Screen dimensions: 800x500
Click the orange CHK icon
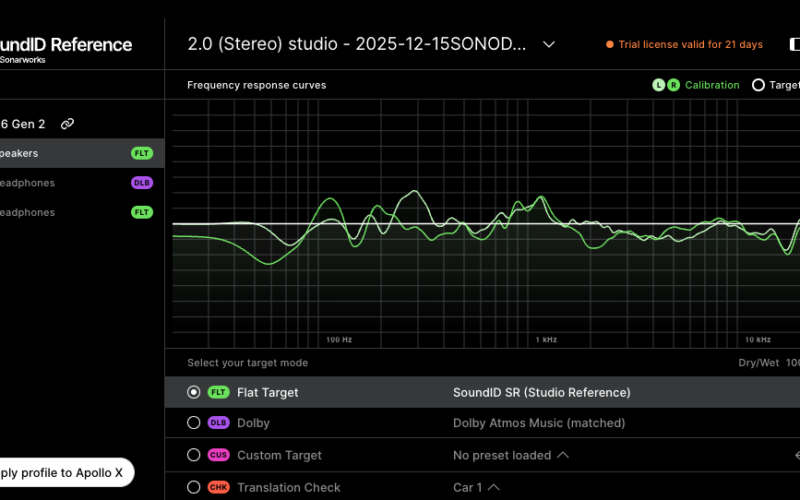click(218, 487)
